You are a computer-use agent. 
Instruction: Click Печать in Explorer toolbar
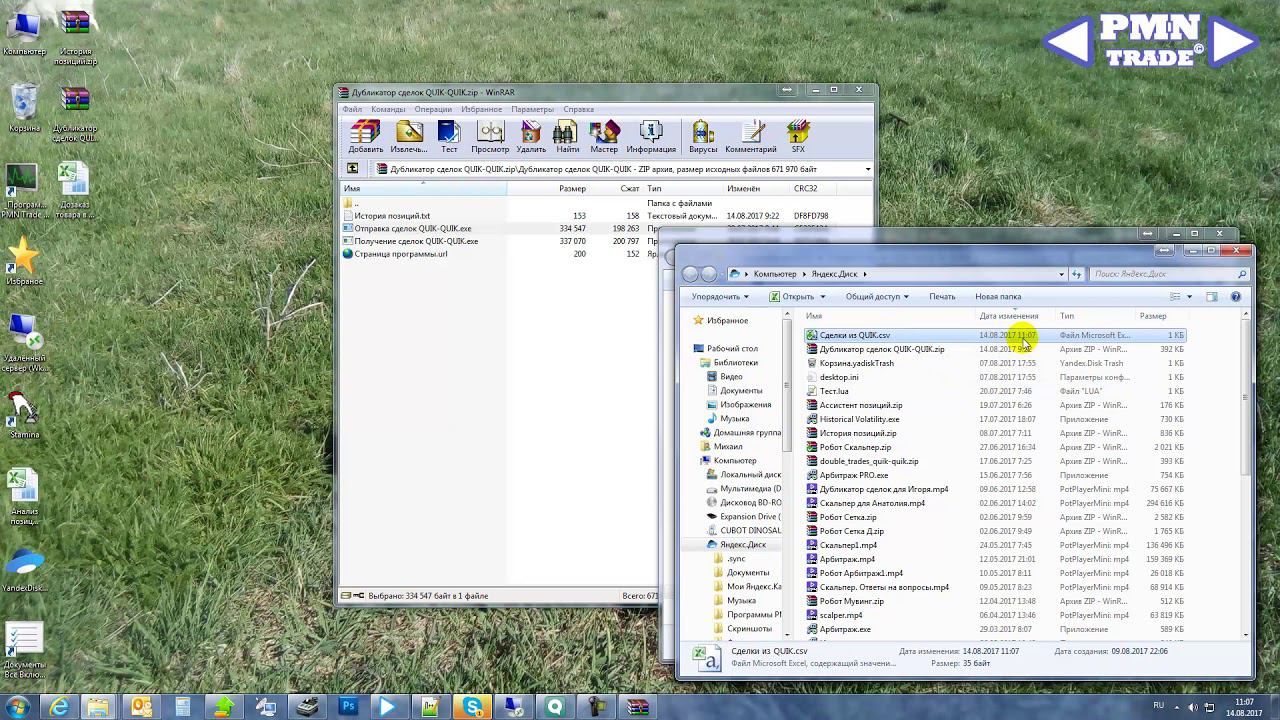[x=942, y=296]
